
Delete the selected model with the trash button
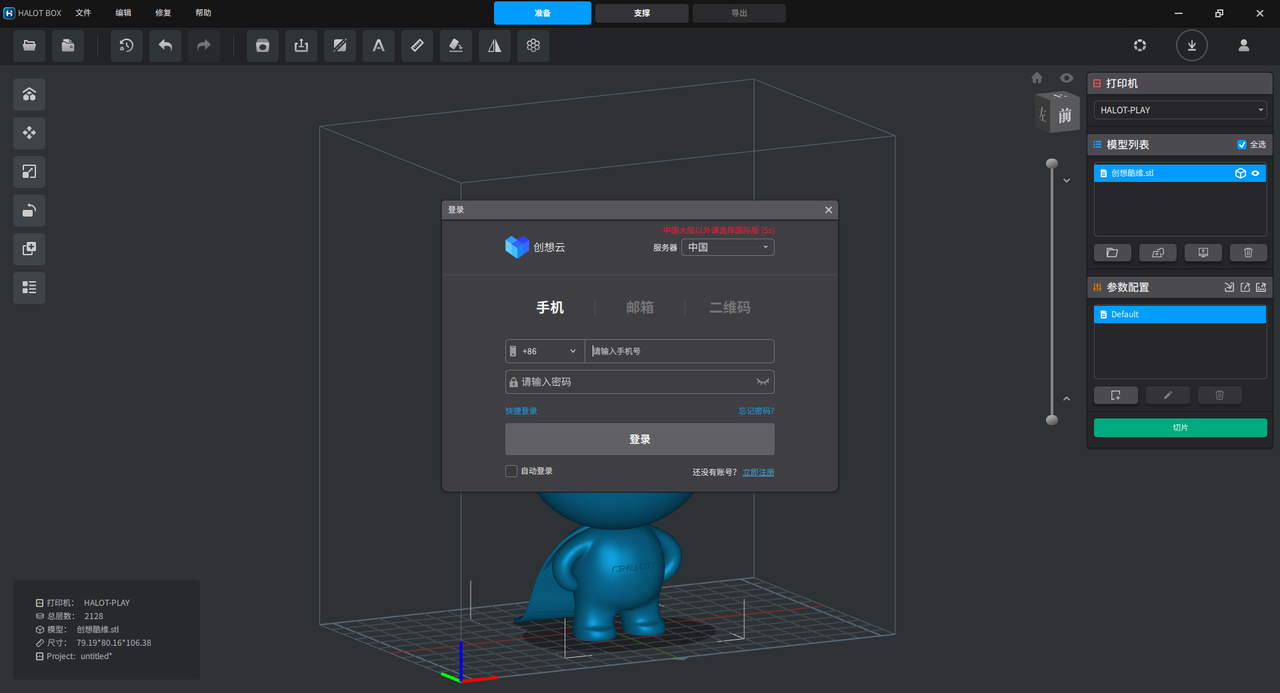coord(1248,253)
